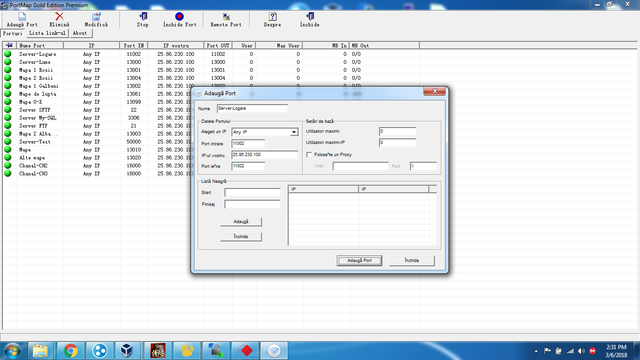The width and height of the screenshot is (640, 360).
Task: Select the Mapa O-X row name
Action: click(x=31, y=102)
